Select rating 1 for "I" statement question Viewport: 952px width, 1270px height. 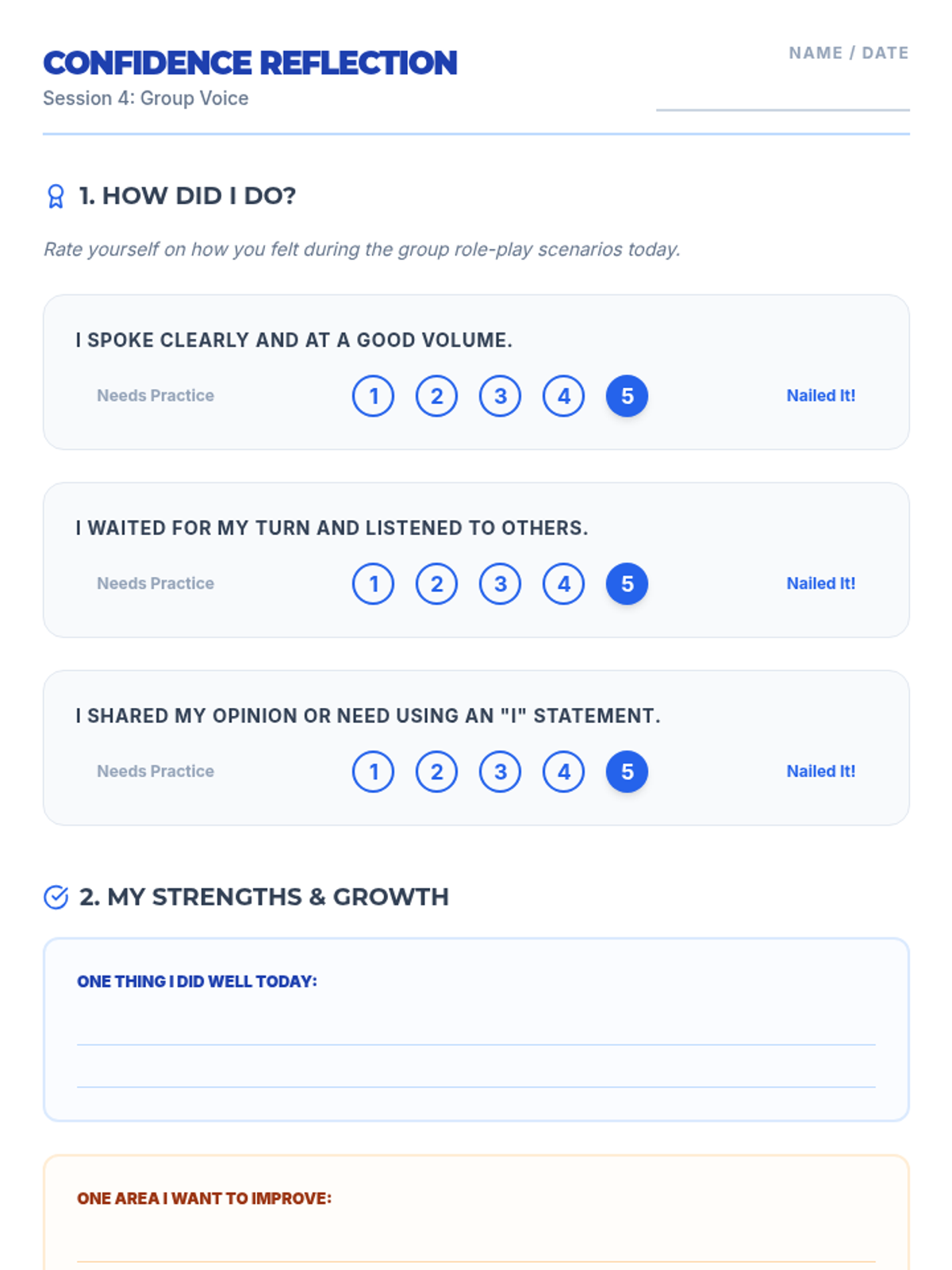click(374, 772)
